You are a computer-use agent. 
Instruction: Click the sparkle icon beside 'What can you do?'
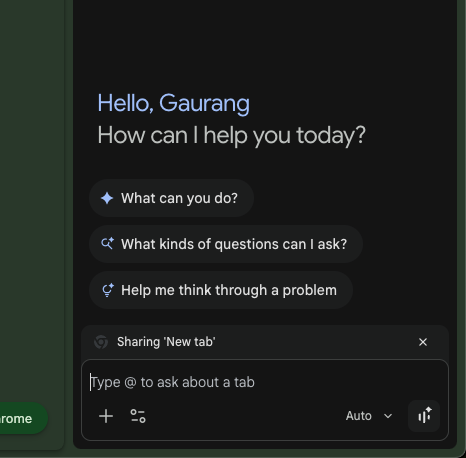[107, 198]
